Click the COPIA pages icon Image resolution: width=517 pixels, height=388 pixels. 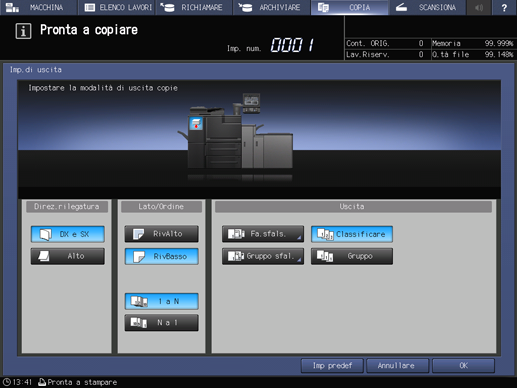coord(323,7)
